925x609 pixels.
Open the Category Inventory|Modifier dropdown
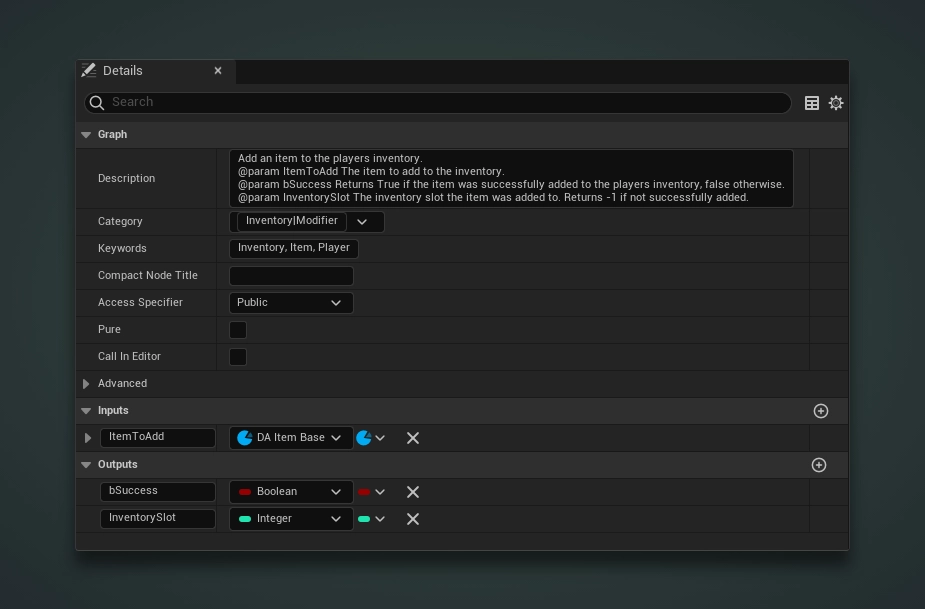pyautogui.click(x=362, y=222)
